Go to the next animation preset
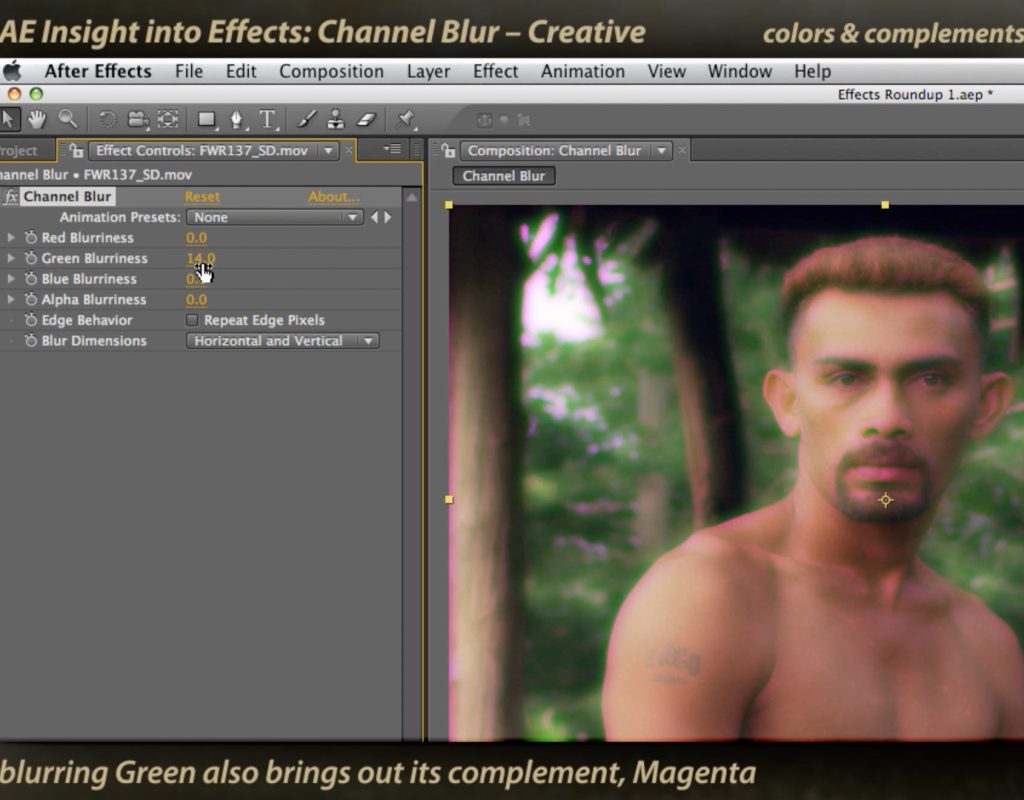 [x=388, y=217]
